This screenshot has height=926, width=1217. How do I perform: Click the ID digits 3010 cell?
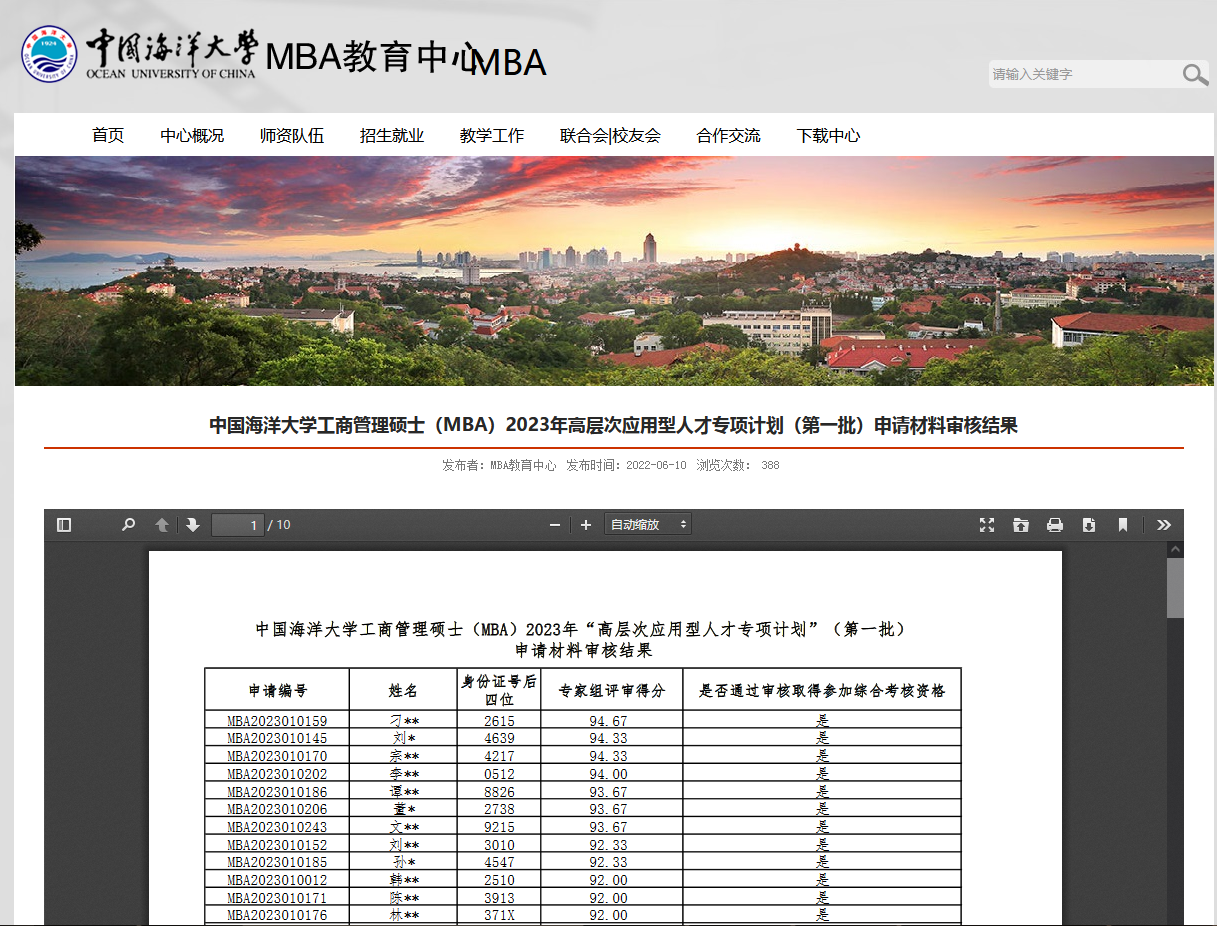[x=499, y=845]
